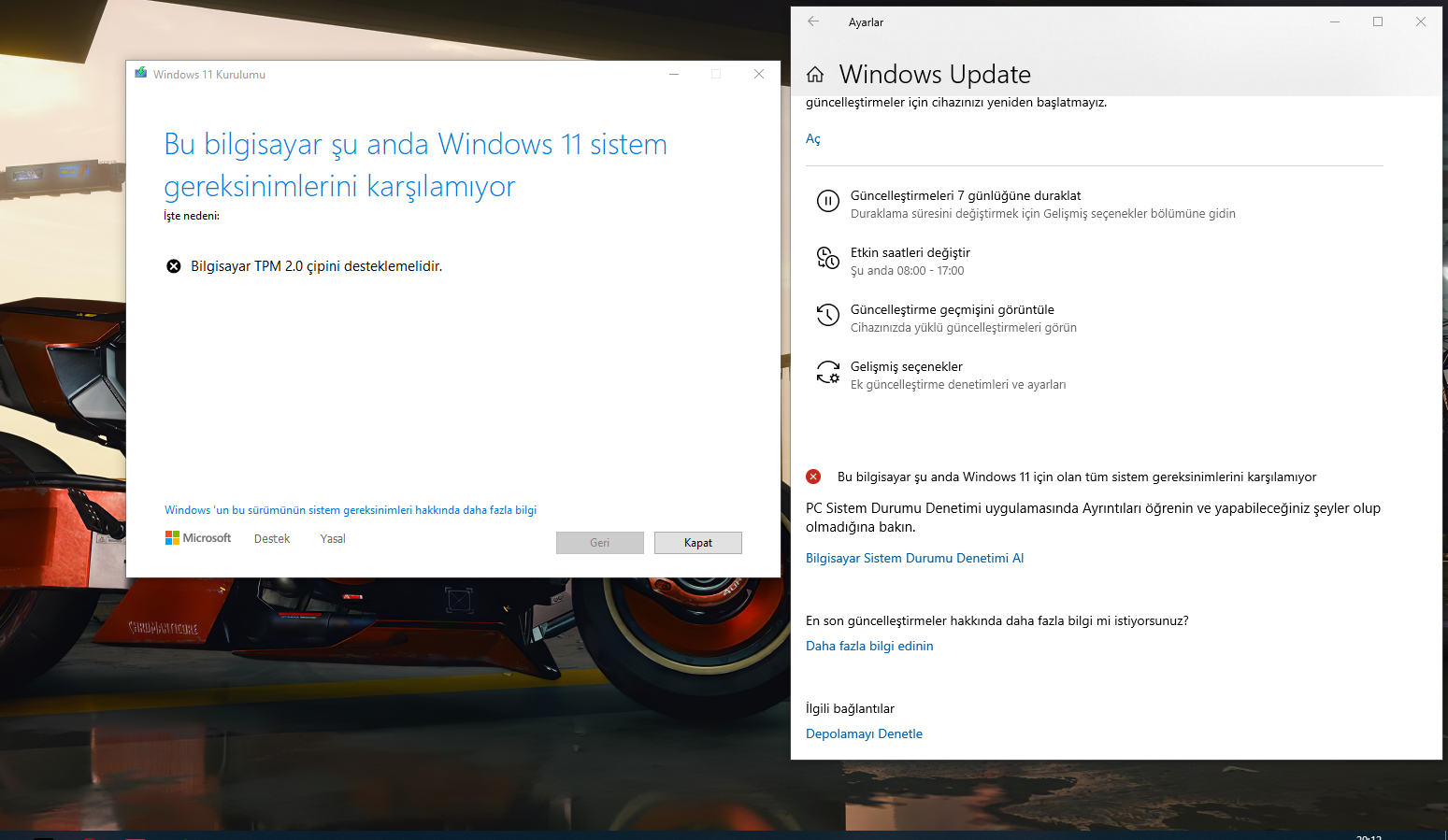Click the red error icon in Windows Update
The image size is (1448, 840).
pyautogui.click(x=813, y=477)
